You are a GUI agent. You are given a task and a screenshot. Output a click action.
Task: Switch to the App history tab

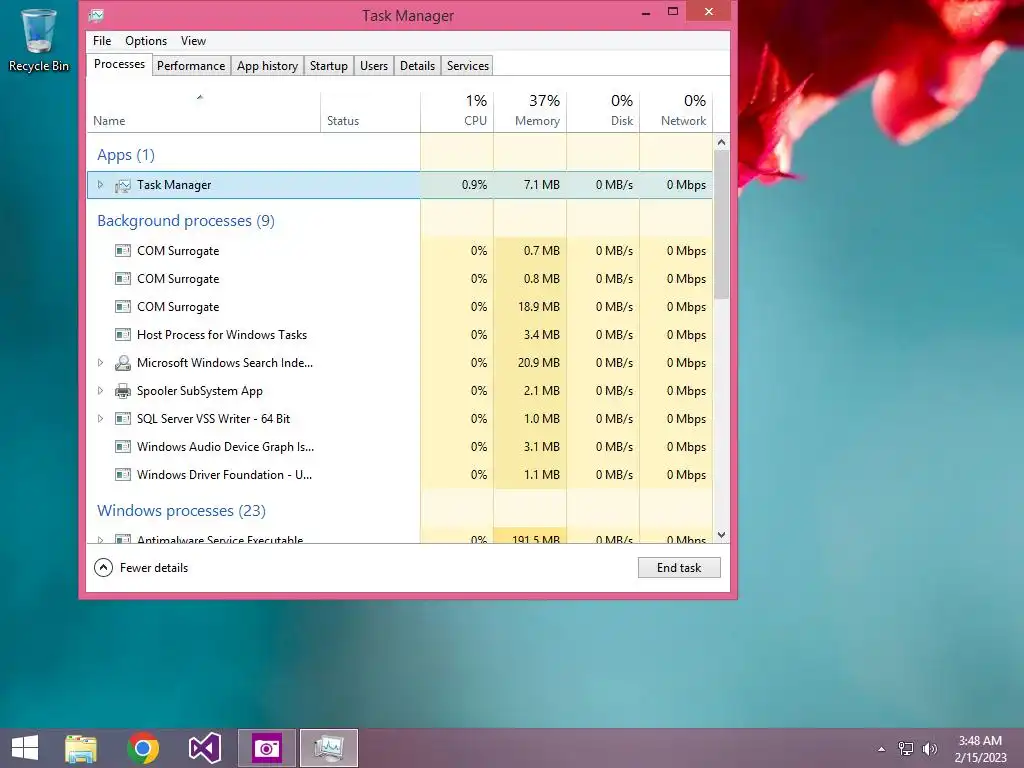point(267,66)
